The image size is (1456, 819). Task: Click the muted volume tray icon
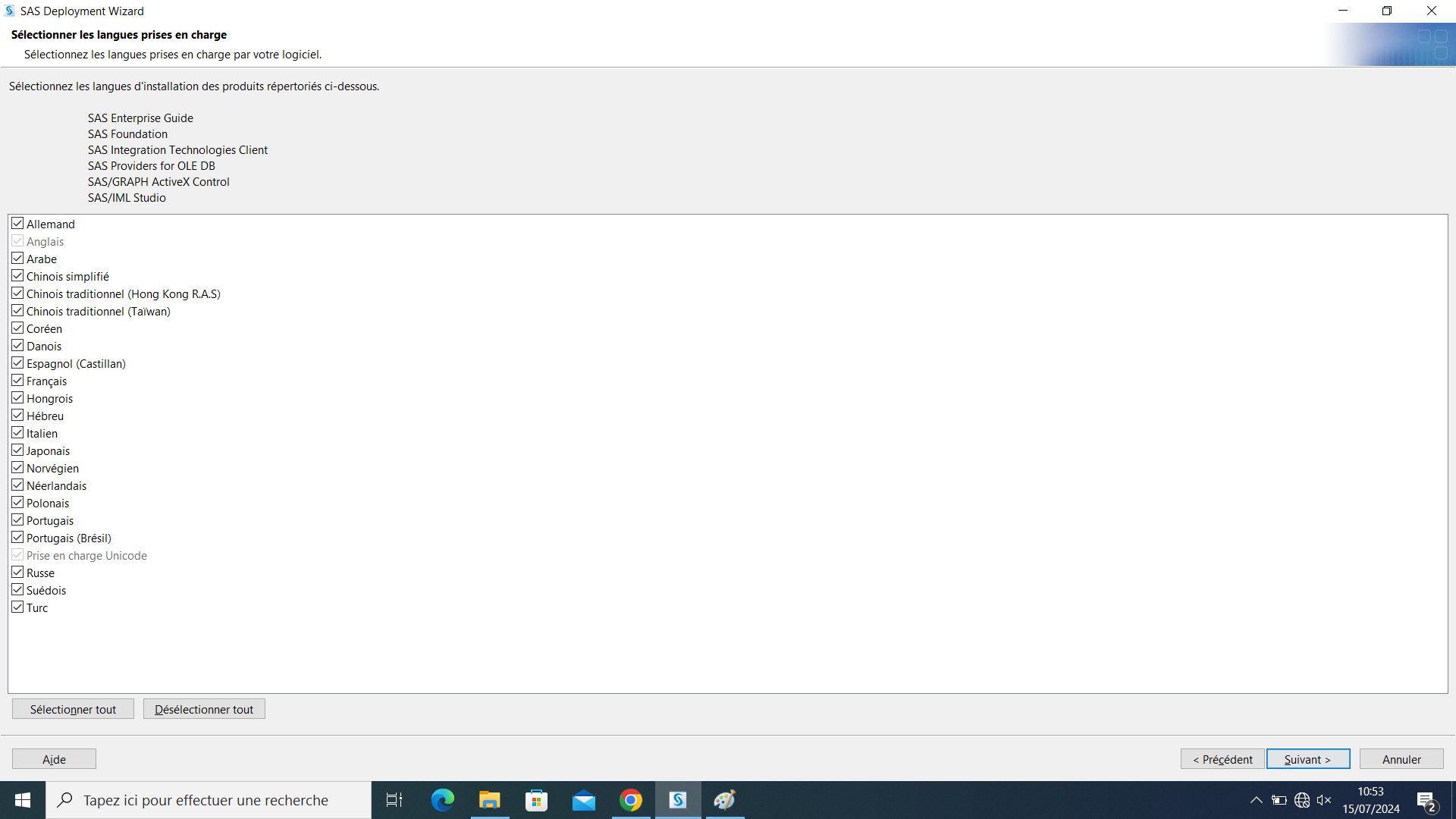click(x=1324, y=800)
